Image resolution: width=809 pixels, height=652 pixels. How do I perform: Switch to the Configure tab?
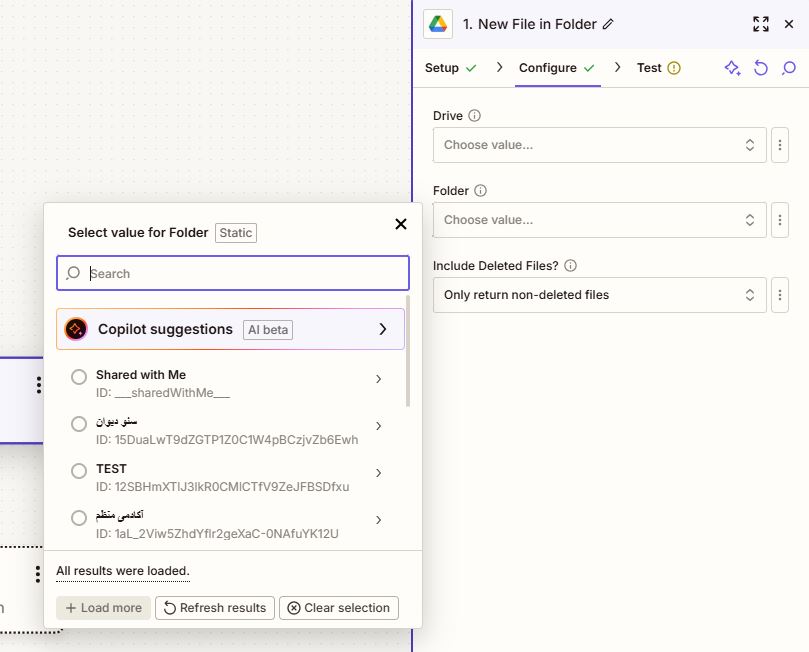click(x=557, y=68)
